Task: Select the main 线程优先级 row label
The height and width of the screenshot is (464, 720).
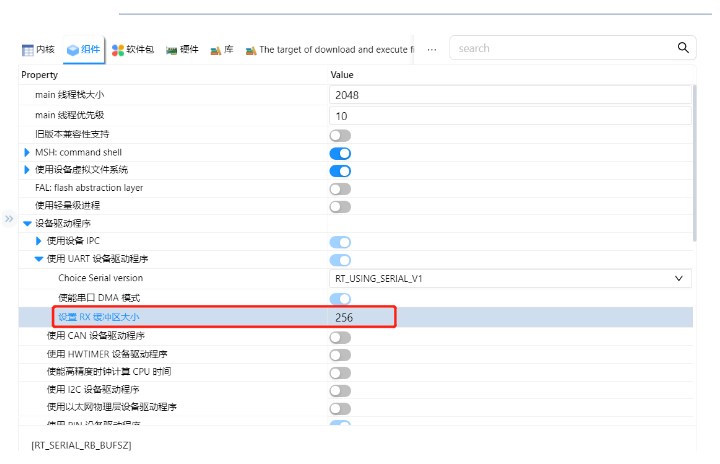Action: tap(69, 115)
